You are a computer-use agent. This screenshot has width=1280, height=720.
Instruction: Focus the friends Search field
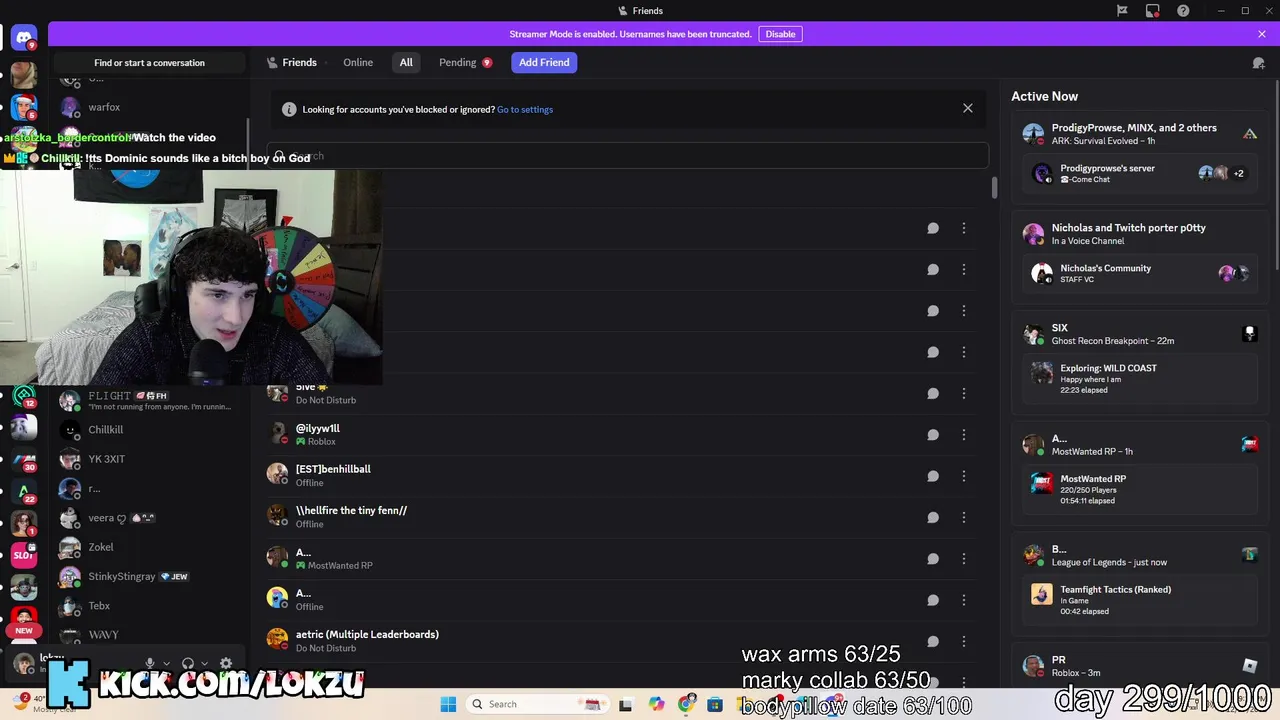[x=628, y=156]
